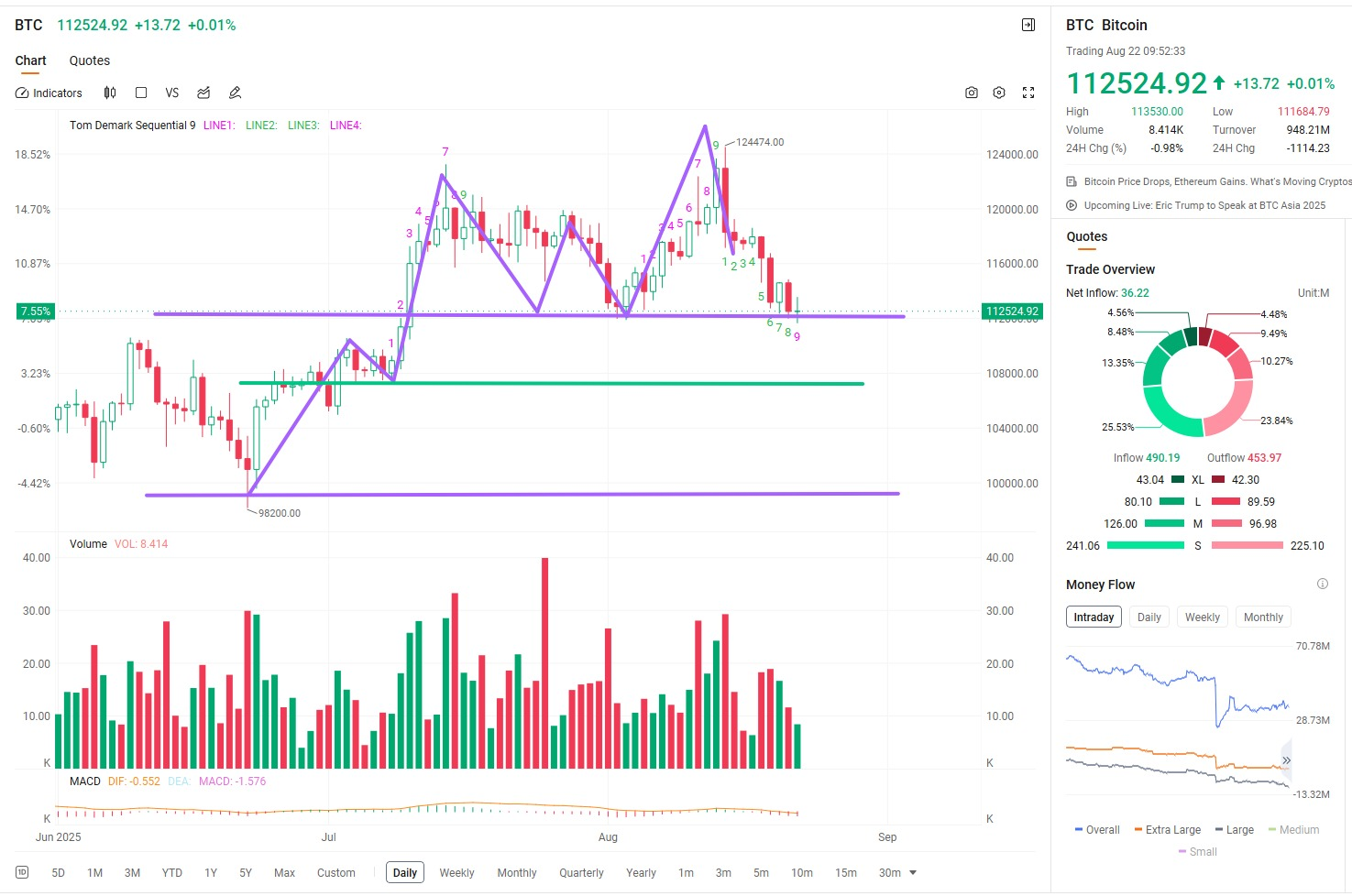Change candlestick chart type
This screenshot has height=896, width=1352.
pyautogui.click(x=110, y=93)
